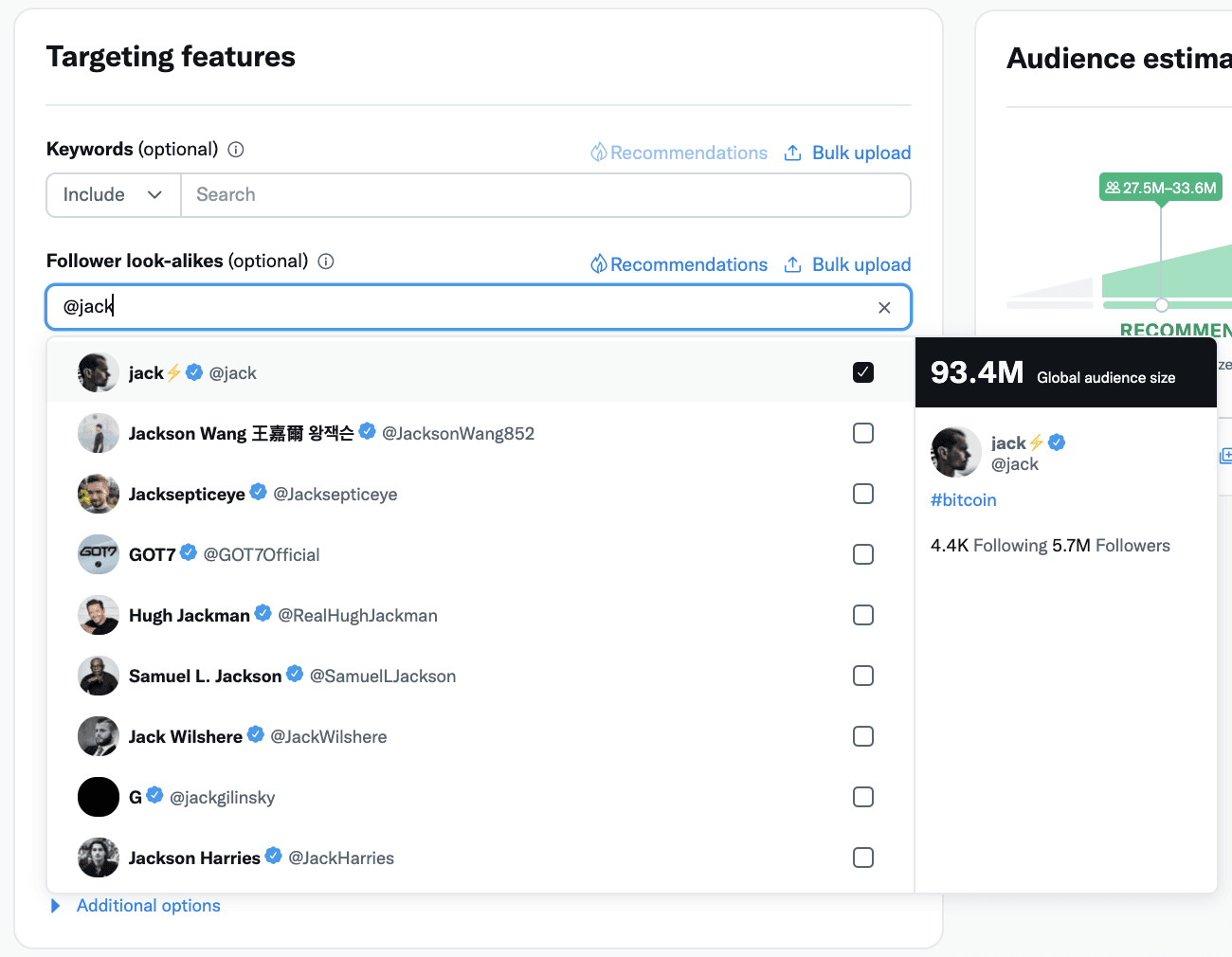The image size is (1232, 957).
Task: Click Jacksepticeye's blue verified checkmark
Action: 258,491
